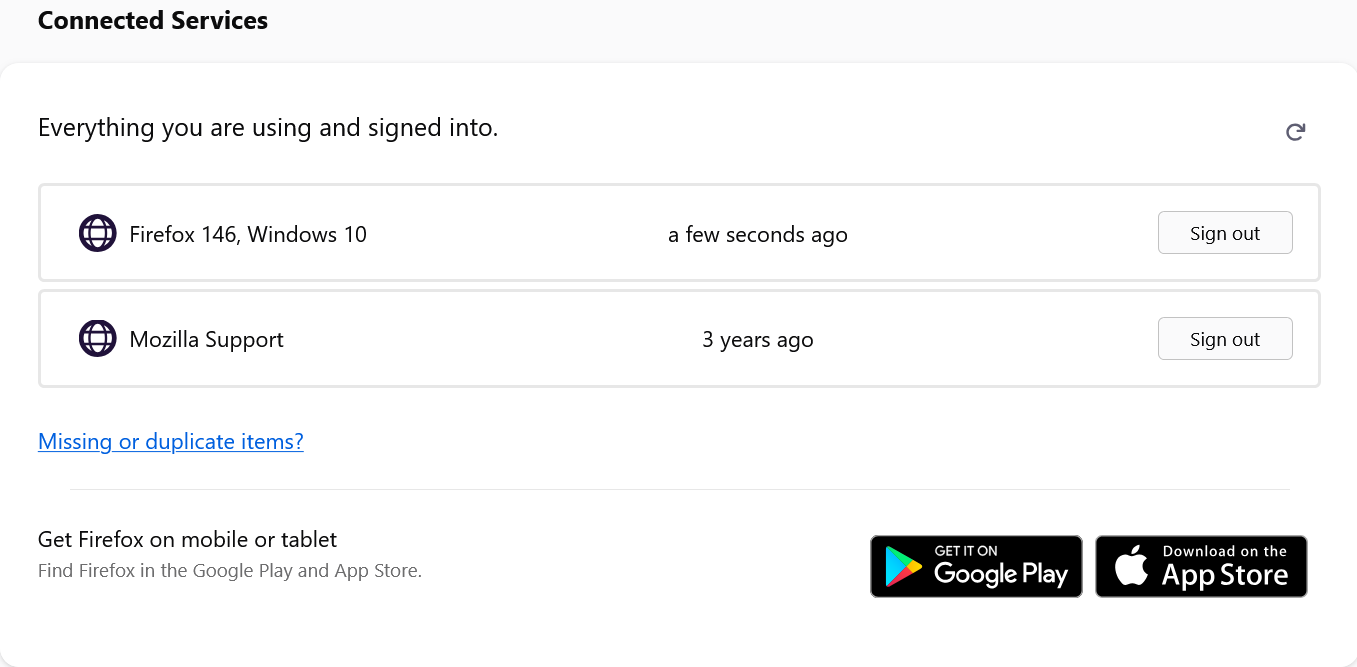Click the '3 years ago' timestamp

(x=757, y=340)
